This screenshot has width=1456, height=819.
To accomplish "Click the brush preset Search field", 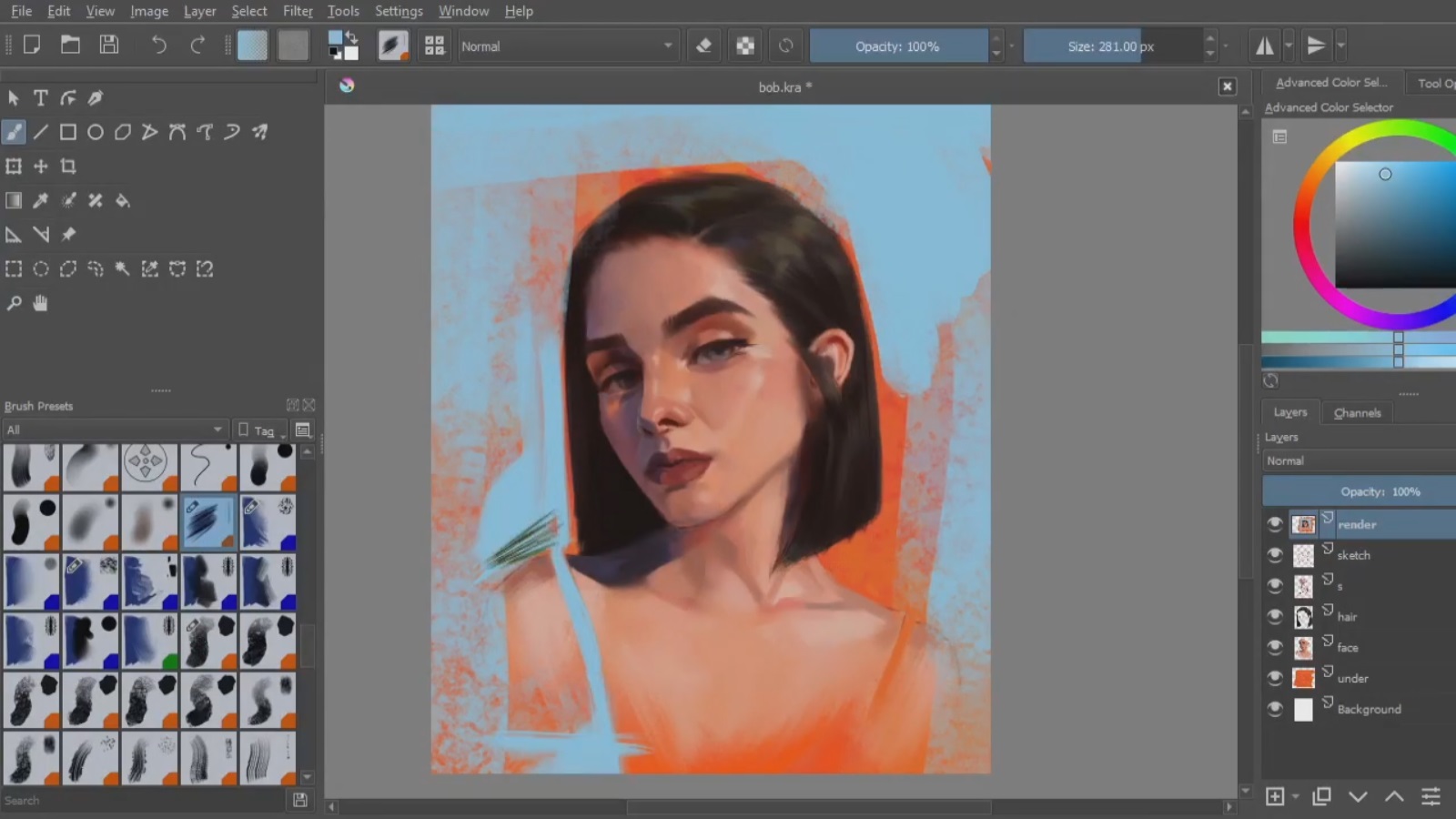I will point(144,801).
